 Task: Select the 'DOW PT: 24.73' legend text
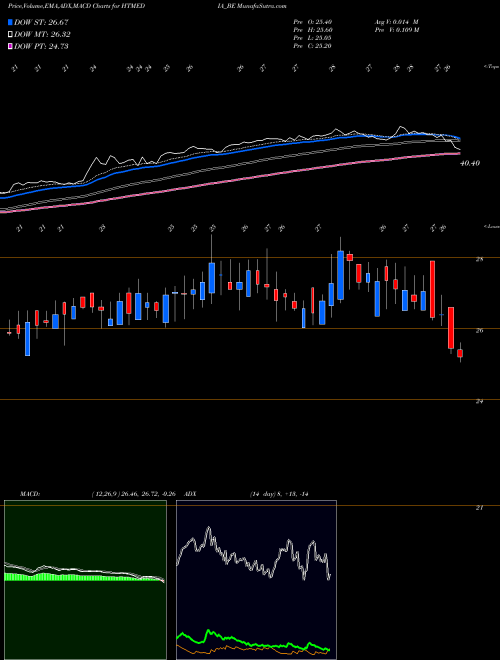41,46
